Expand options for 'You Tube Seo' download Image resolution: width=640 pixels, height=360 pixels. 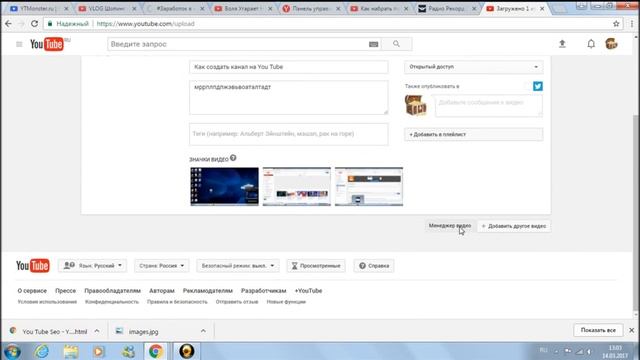tap(97, 331)
